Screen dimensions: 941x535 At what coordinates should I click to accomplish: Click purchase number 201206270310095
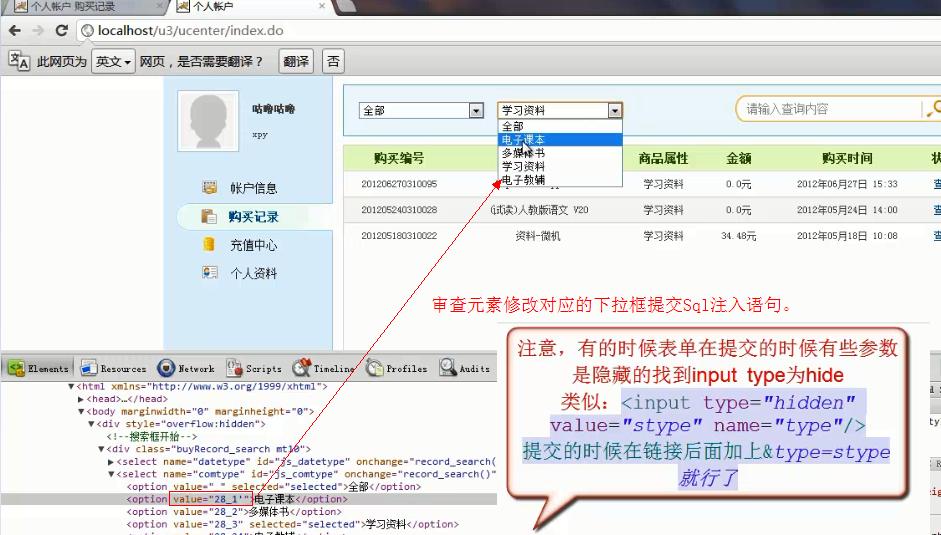[x=399, y=184]
